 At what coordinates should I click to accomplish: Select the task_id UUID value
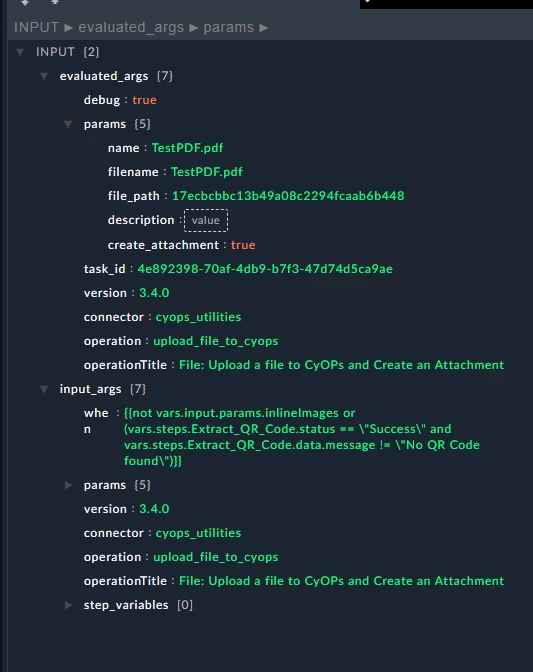[x=265, y=269]
